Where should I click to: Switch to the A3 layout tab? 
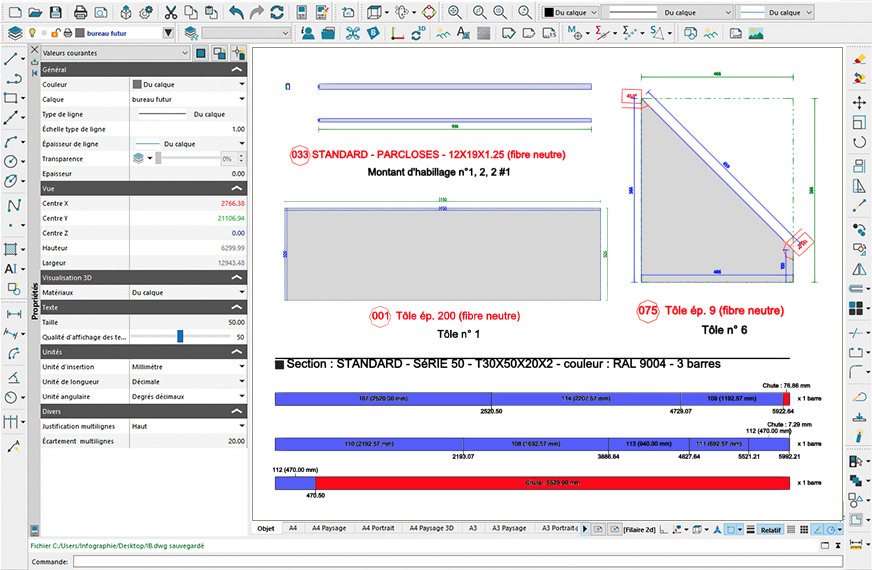472,528
